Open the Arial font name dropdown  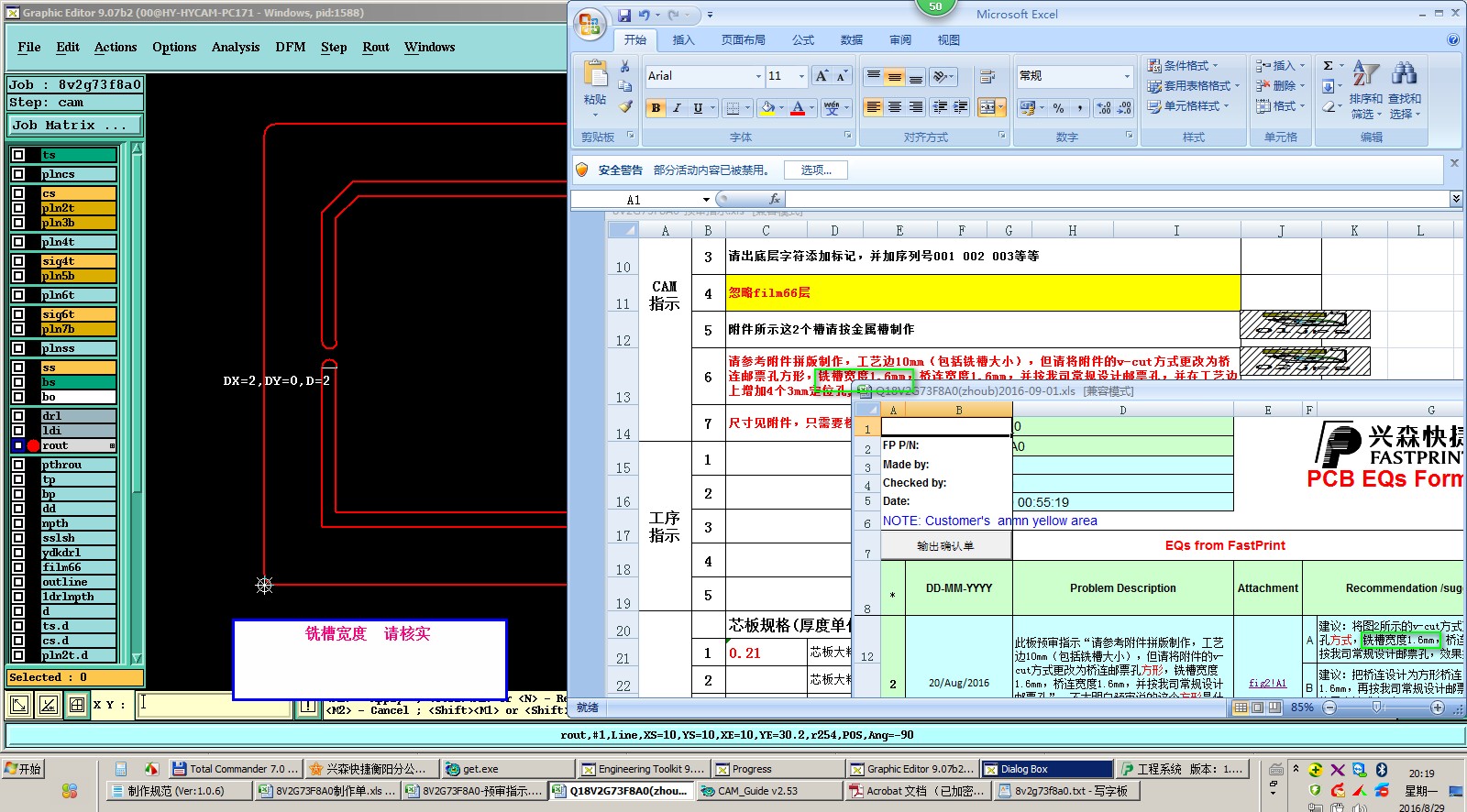tap(758, 76)
